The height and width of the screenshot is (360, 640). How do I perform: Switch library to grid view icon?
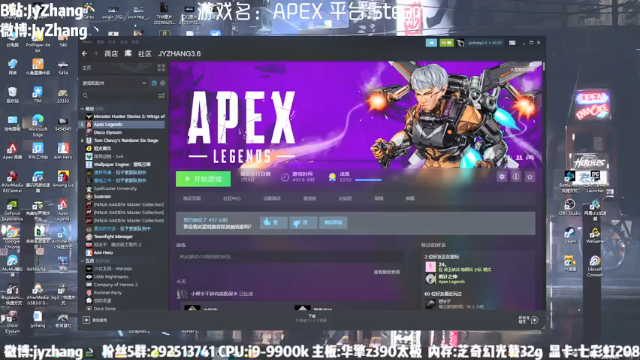coord(161,67)
